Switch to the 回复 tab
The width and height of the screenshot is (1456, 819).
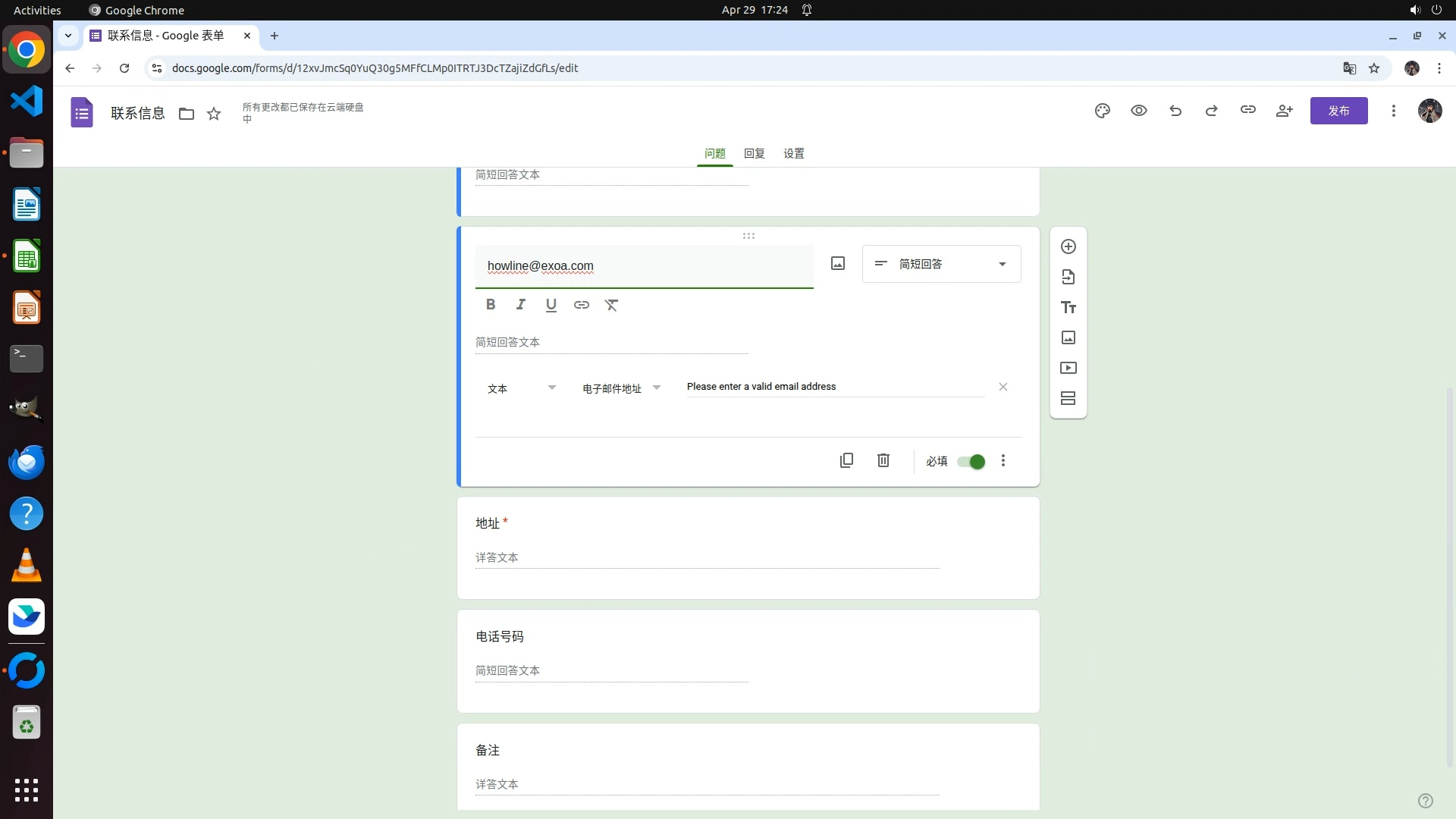pyautogui.click(x=754, y=153)
